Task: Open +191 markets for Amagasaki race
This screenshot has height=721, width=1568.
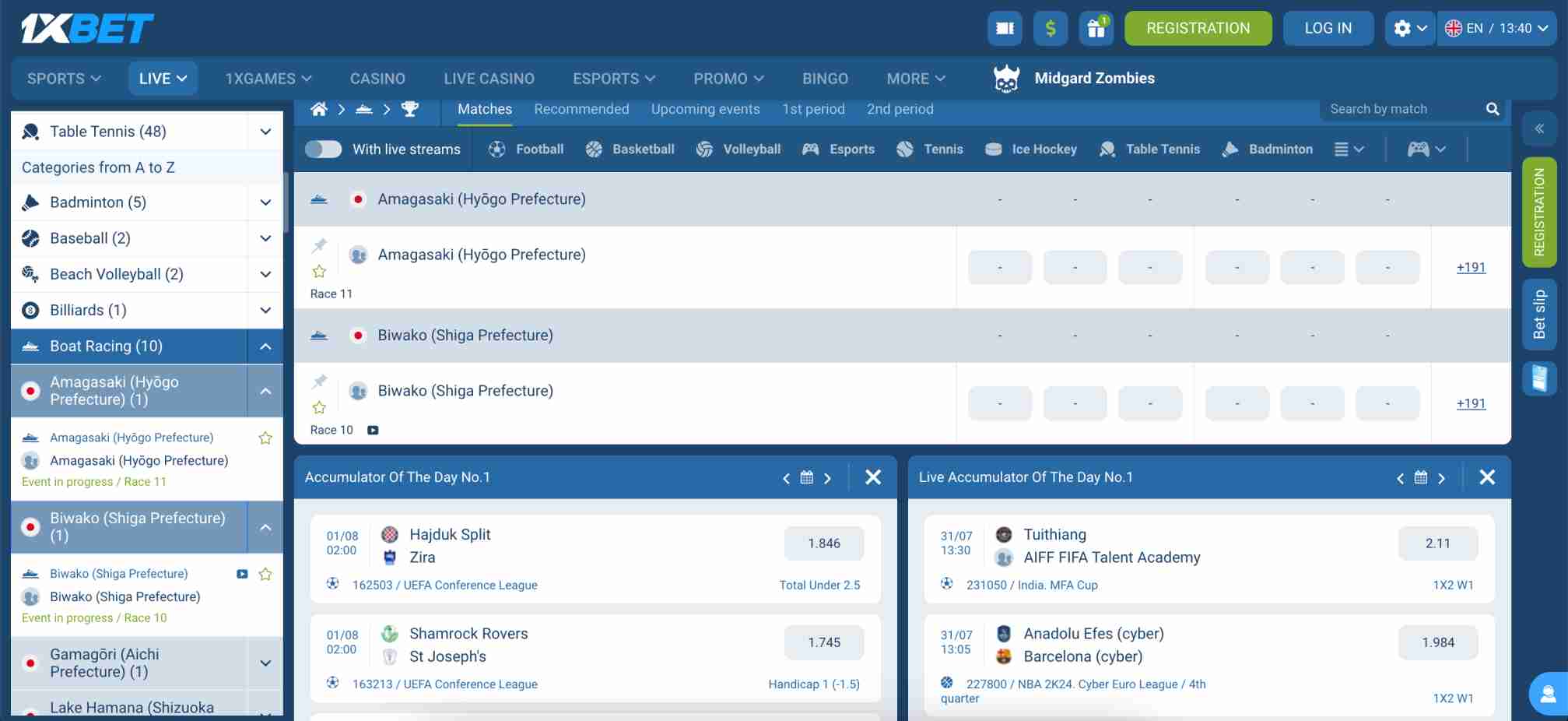Action: tap(1471, 268)
